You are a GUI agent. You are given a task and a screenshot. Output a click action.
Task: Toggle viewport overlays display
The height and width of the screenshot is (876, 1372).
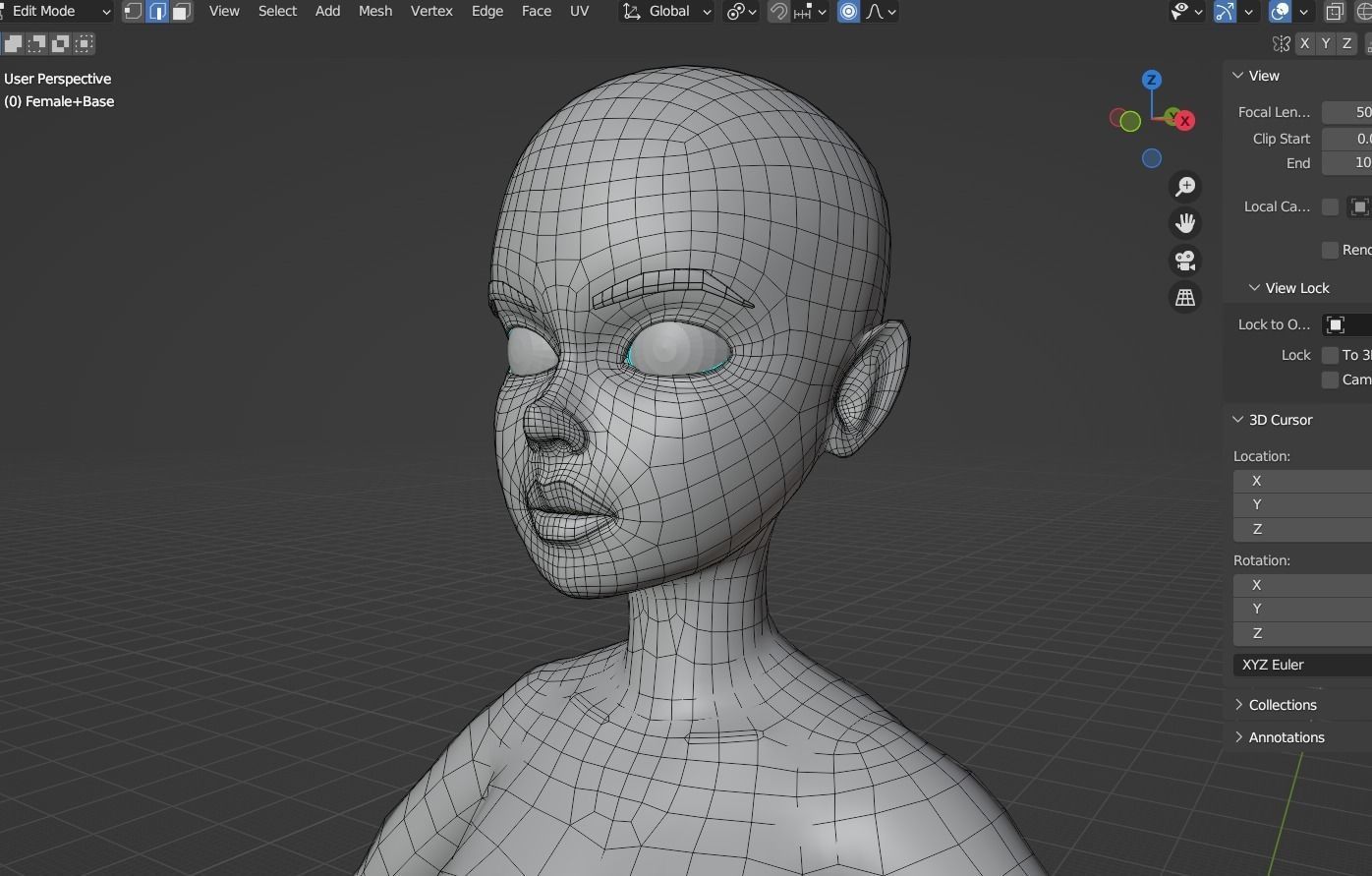coord(1280,12)
